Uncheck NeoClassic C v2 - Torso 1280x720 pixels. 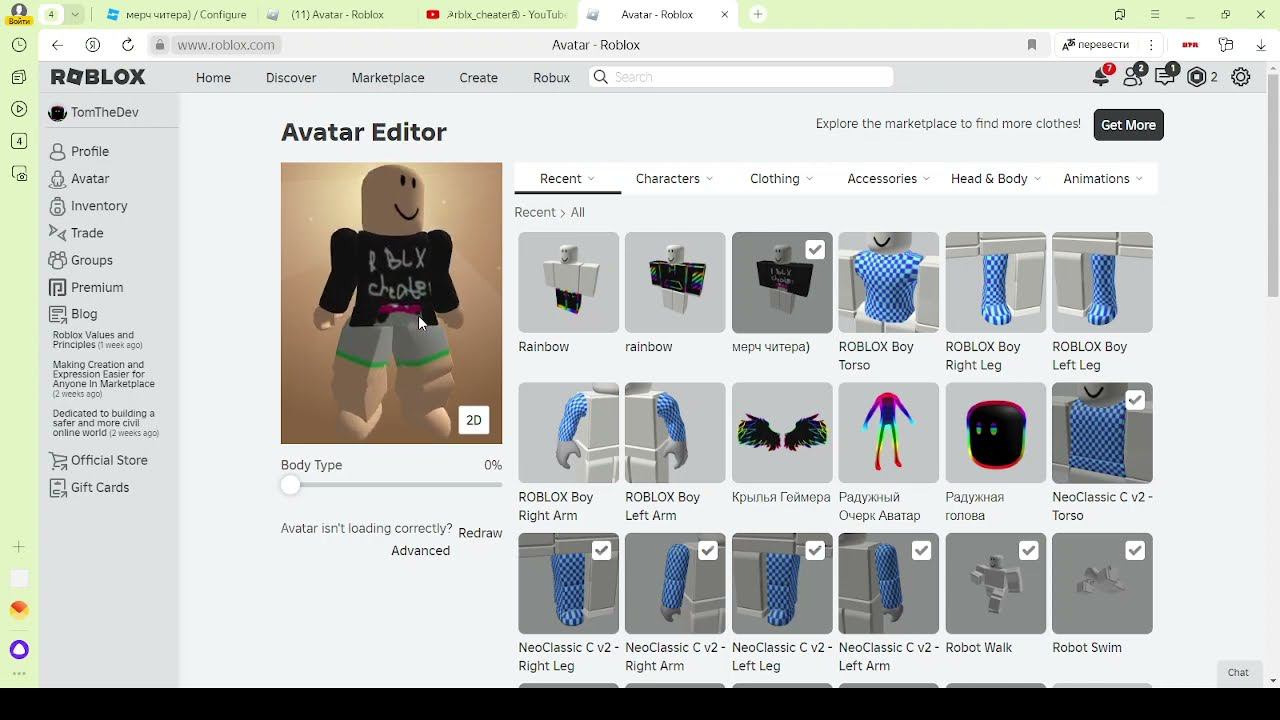coord(1135,400)
